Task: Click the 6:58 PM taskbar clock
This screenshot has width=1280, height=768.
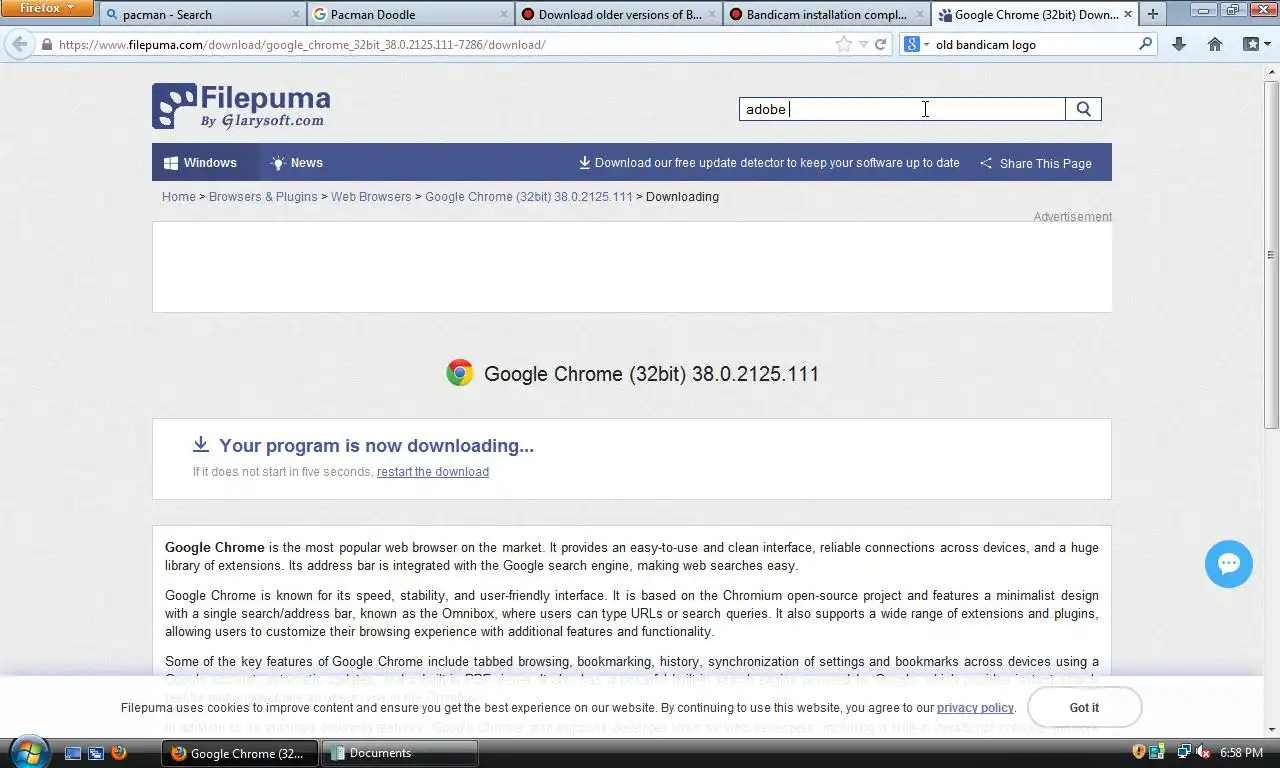Action: pos(1242,752)
